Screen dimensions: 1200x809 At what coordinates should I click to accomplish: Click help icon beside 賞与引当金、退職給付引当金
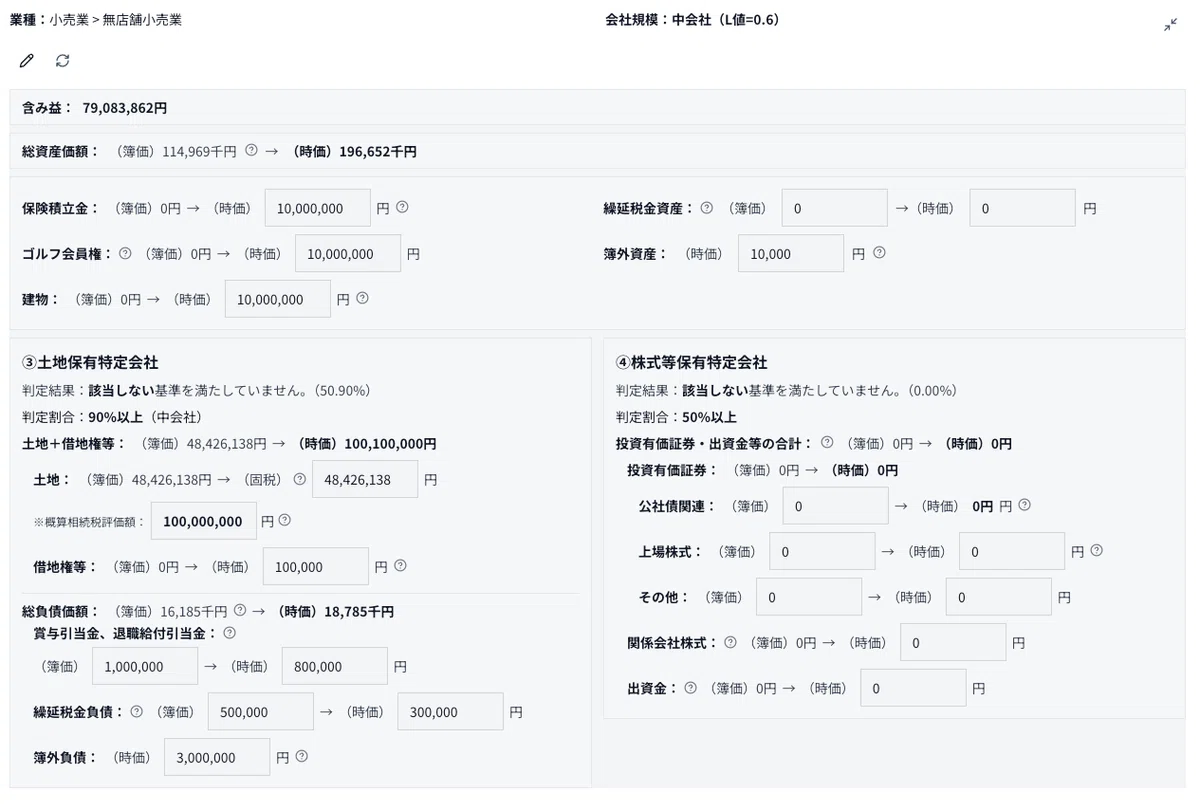pos(229,632)
